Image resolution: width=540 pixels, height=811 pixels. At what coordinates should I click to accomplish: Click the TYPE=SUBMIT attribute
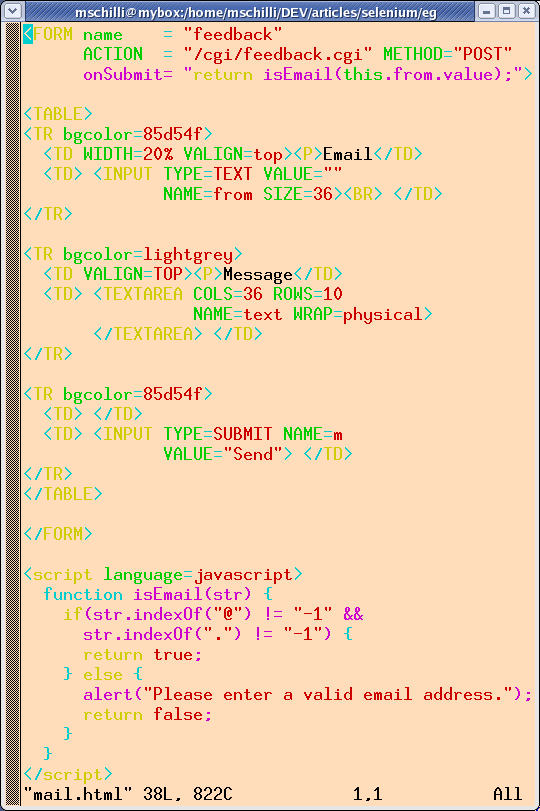[218, 434]
